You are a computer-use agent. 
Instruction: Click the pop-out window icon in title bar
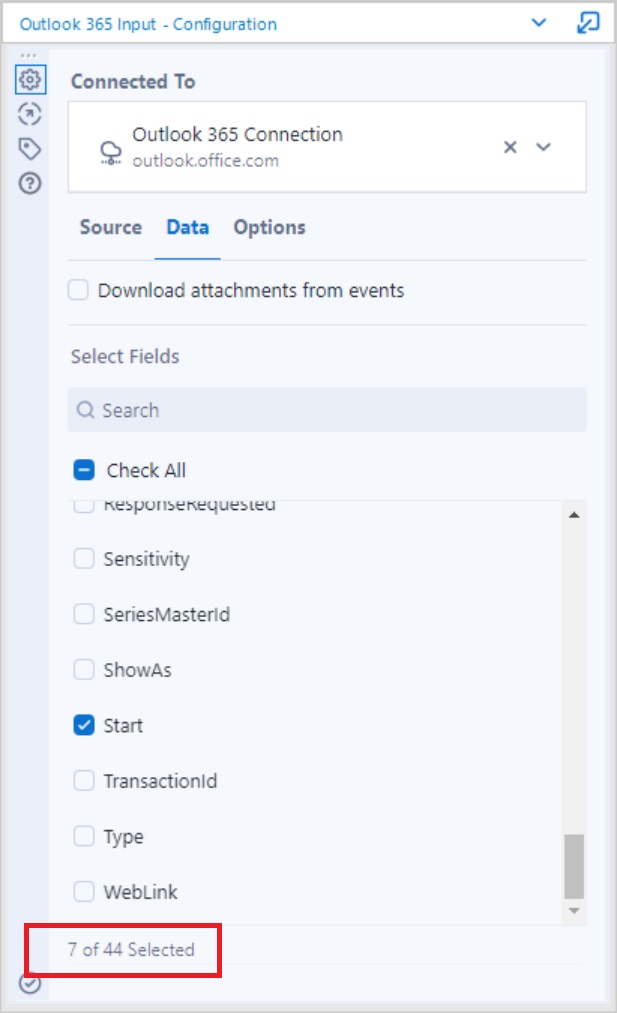point(587,23)
